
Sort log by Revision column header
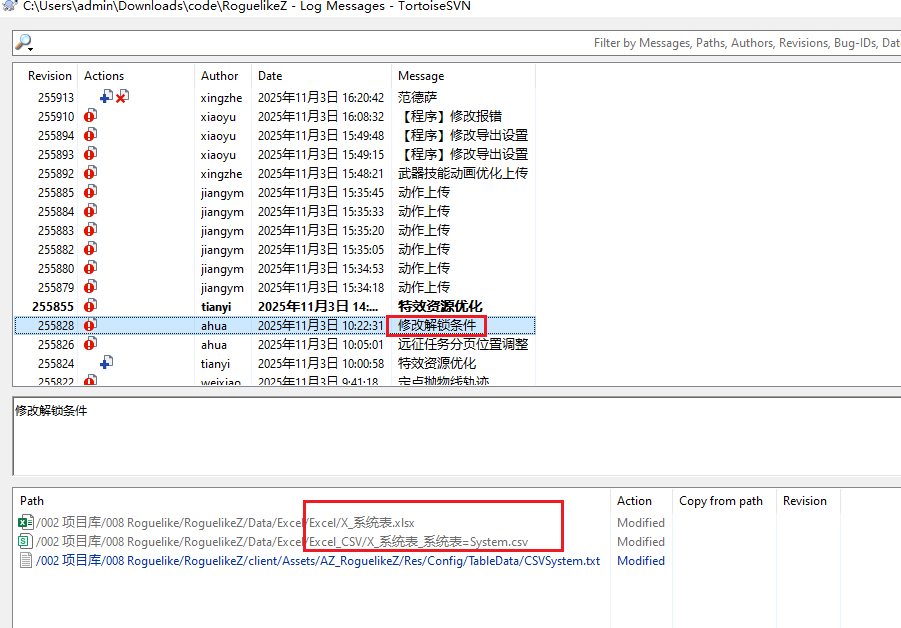(x=49, y=76)
